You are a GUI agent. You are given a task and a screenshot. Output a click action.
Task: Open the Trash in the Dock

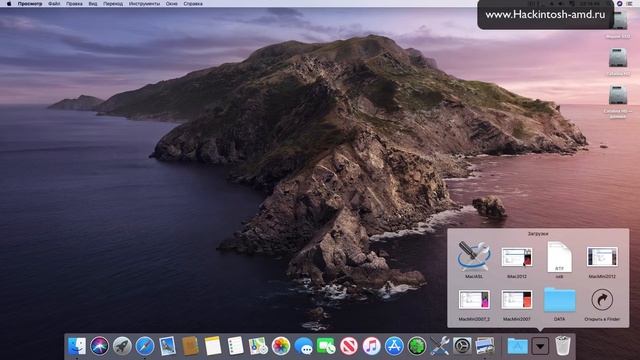[563, 346]
